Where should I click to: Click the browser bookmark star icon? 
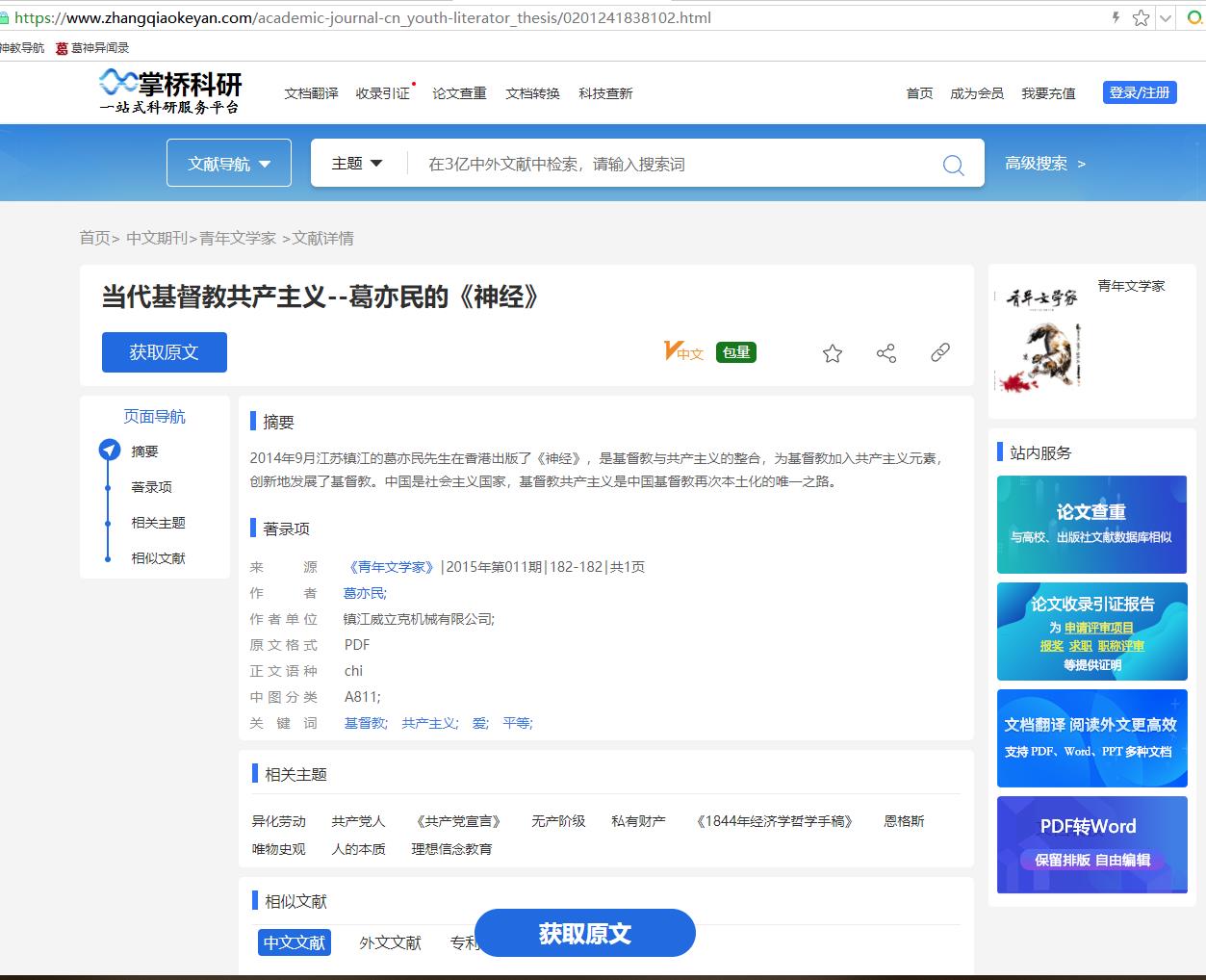1141,17
